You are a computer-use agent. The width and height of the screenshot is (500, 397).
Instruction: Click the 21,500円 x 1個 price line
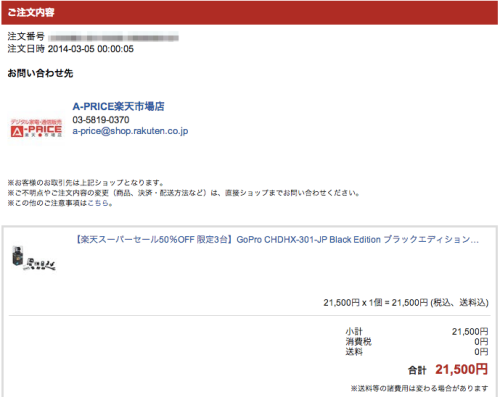coord(406,303)
